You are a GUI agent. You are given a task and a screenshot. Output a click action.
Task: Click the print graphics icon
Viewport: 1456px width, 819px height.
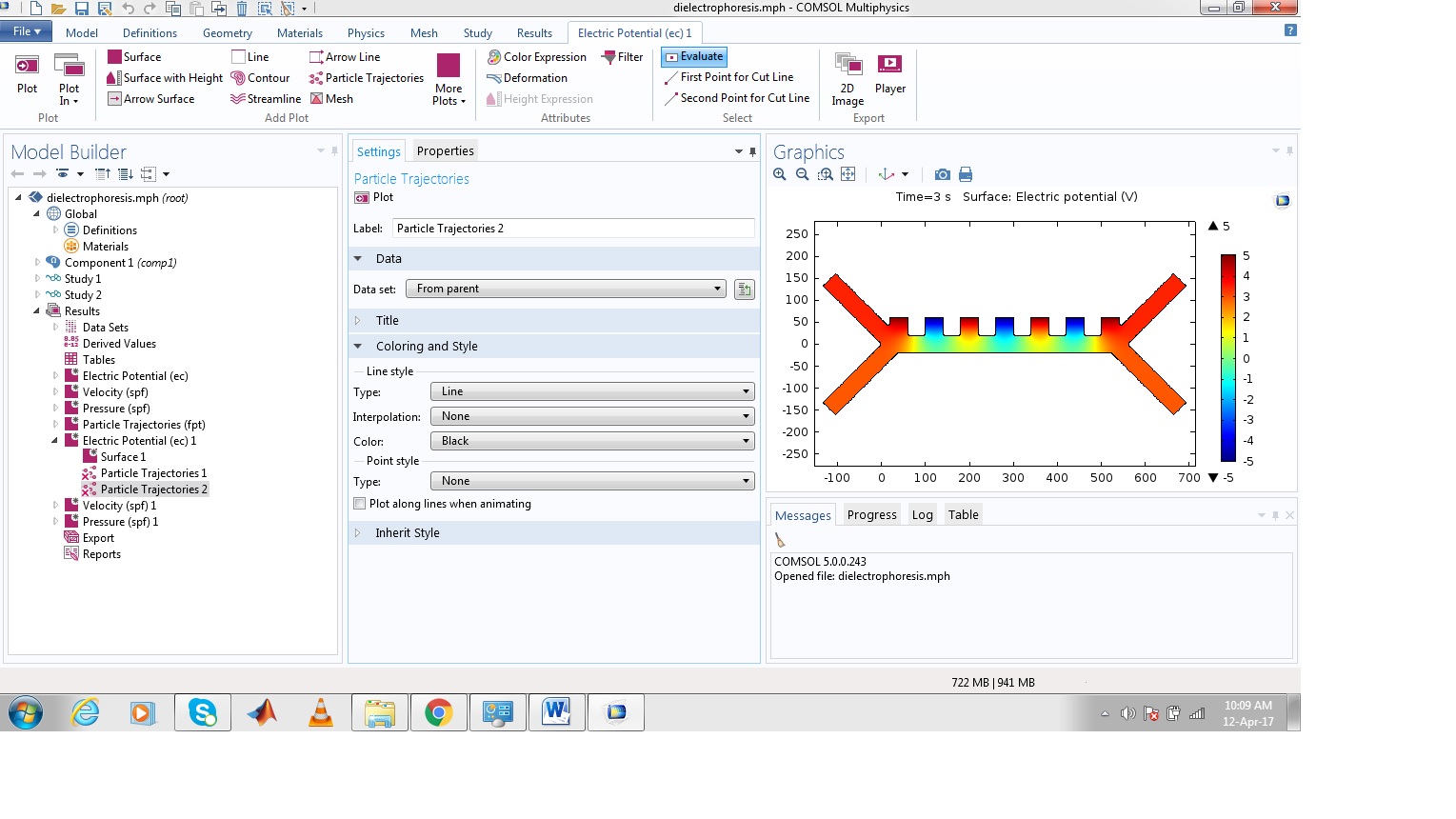(966, 174)
